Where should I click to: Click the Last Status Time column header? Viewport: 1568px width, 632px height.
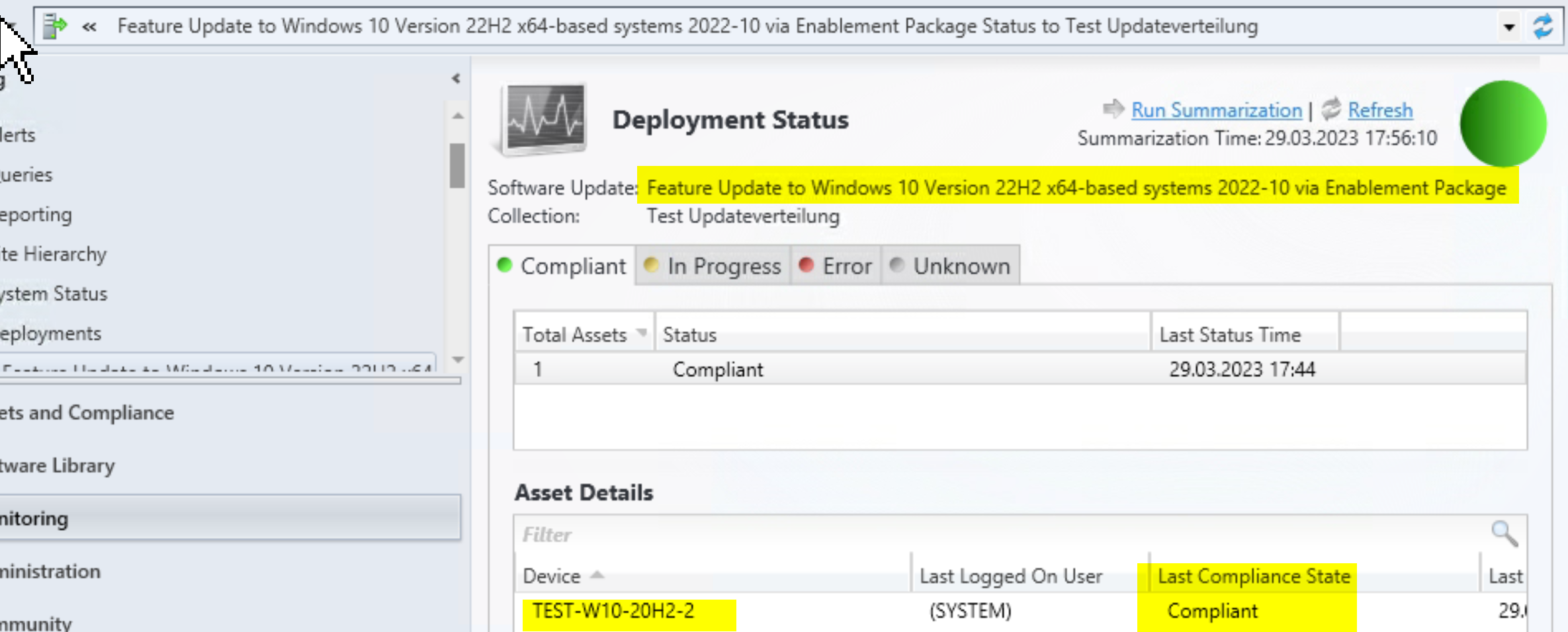pos(1246,335)
